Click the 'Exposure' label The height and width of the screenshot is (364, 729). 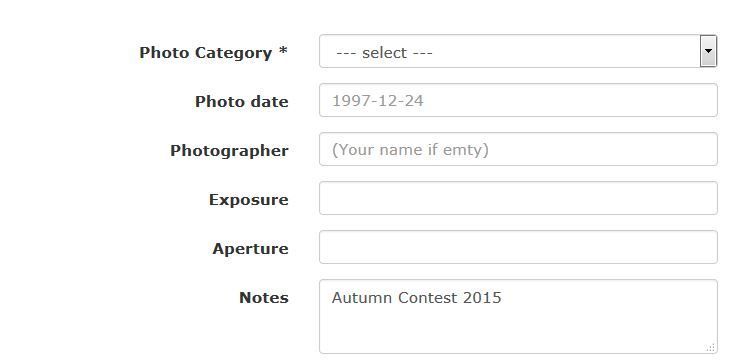tap(249, 199)
